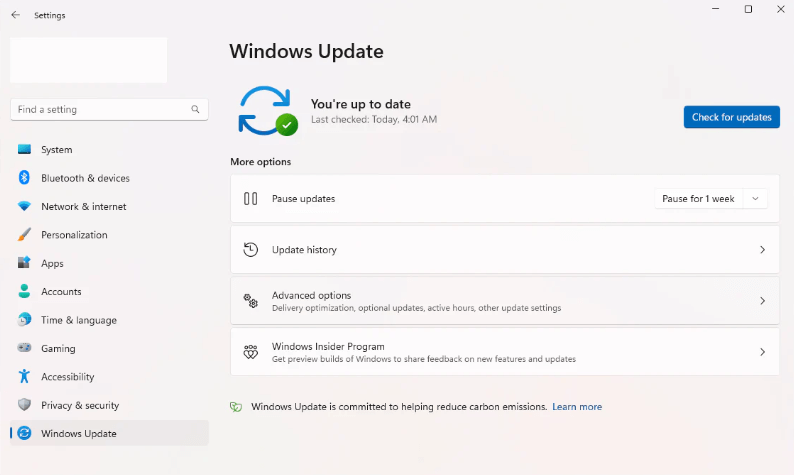Click the Personalization paintbrush icon

pyautogui.click(x=24, y=234)
